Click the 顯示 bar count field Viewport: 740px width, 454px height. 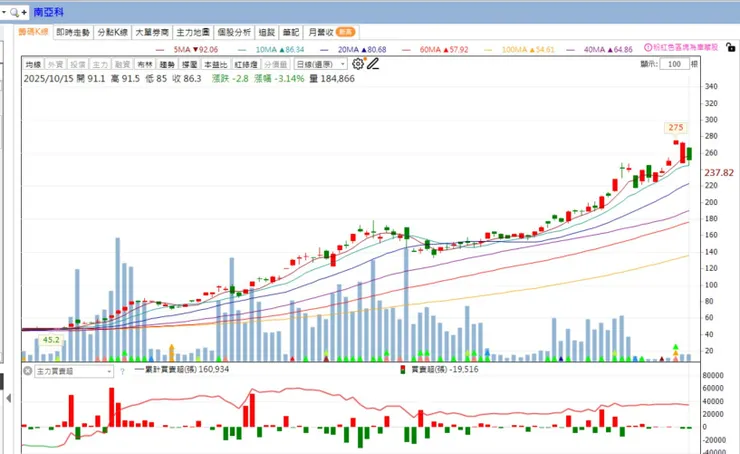click(x=674, y=64)
